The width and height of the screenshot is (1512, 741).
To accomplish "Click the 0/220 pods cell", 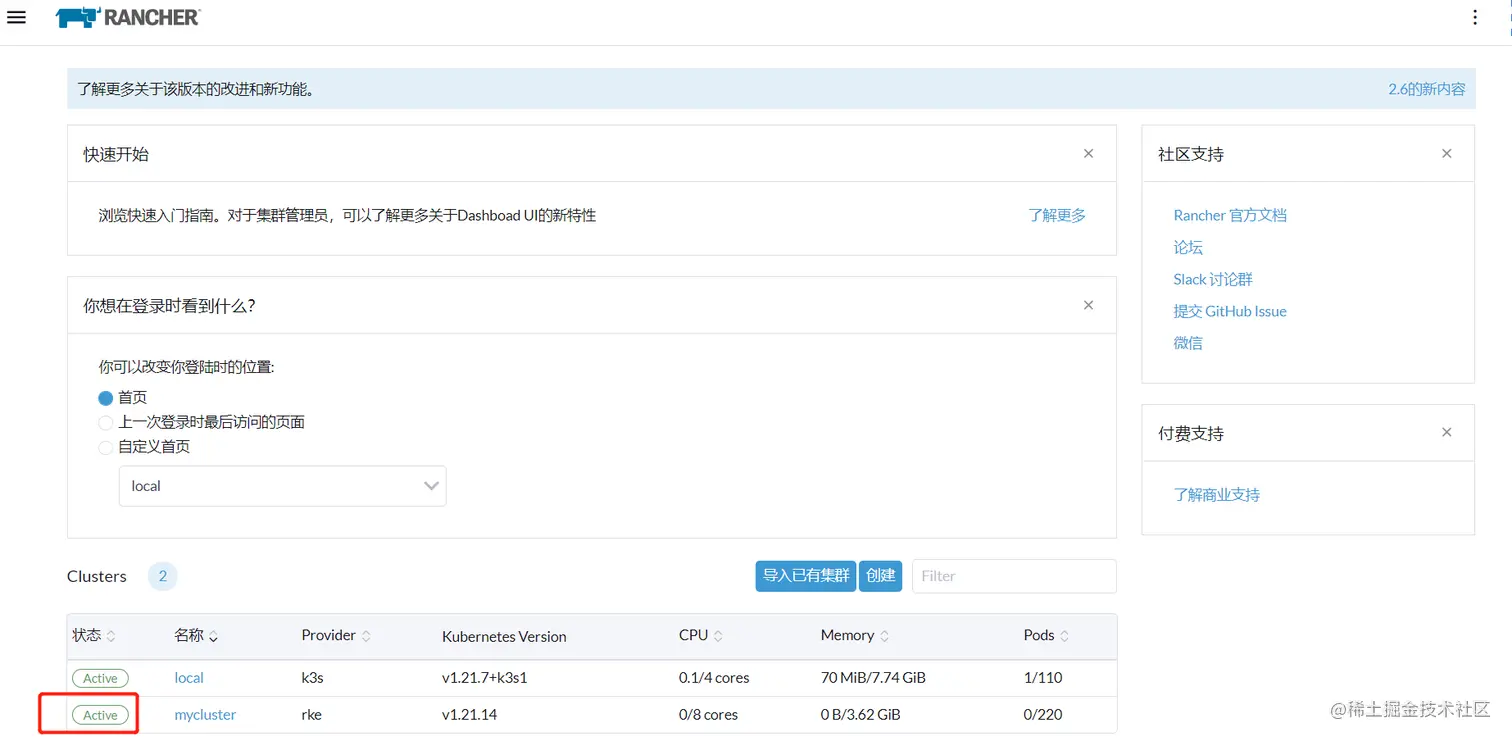I will tap(1043, 715).
